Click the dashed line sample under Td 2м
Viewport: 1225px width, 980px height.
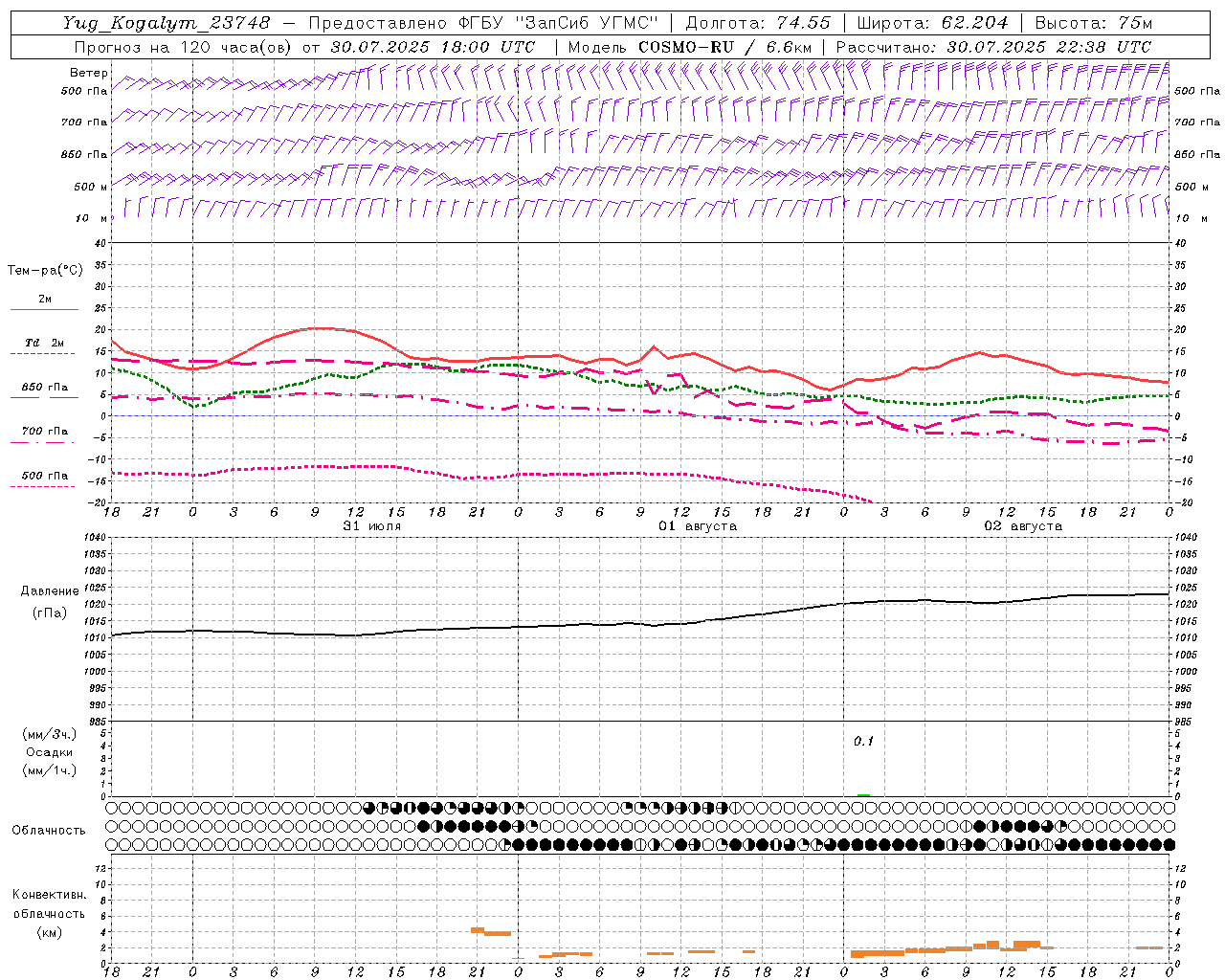pyautogui.click(x=42, y=354)
